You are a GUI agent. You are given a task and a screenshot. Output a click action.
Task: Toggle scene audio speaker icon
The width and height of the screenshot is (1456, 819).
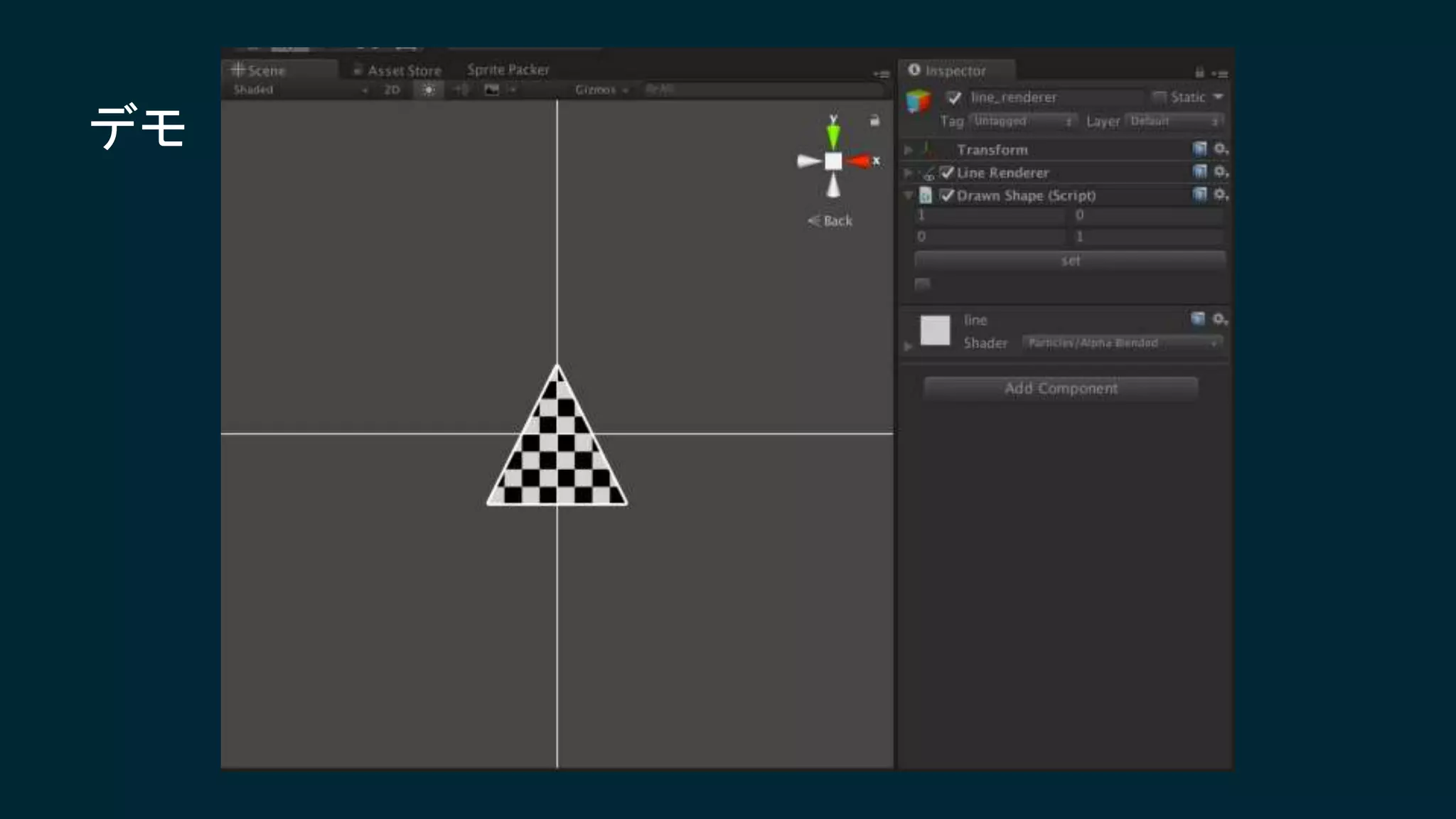tap(461, 90)
